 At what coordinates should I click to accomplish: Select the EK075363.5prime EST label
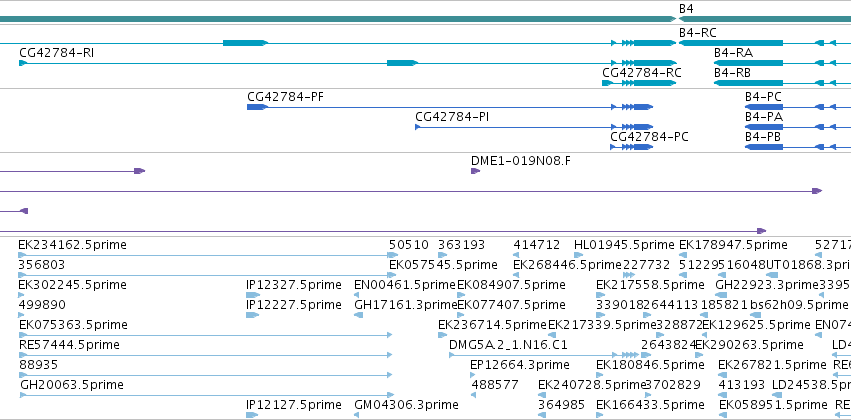(x=73, y=324)
